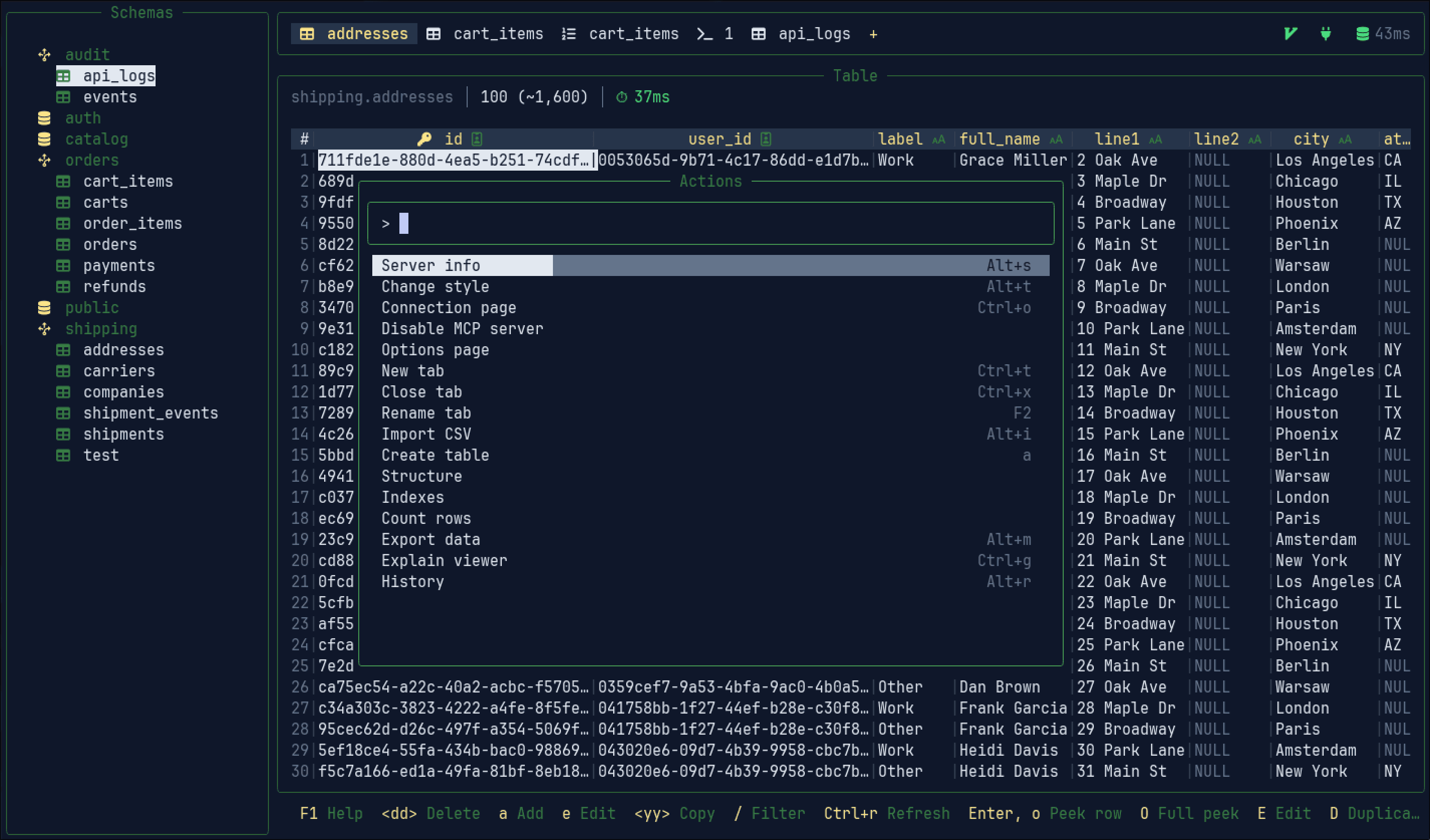Select Change style action
Screen dimensions: 1430x840
pos(710,287)
